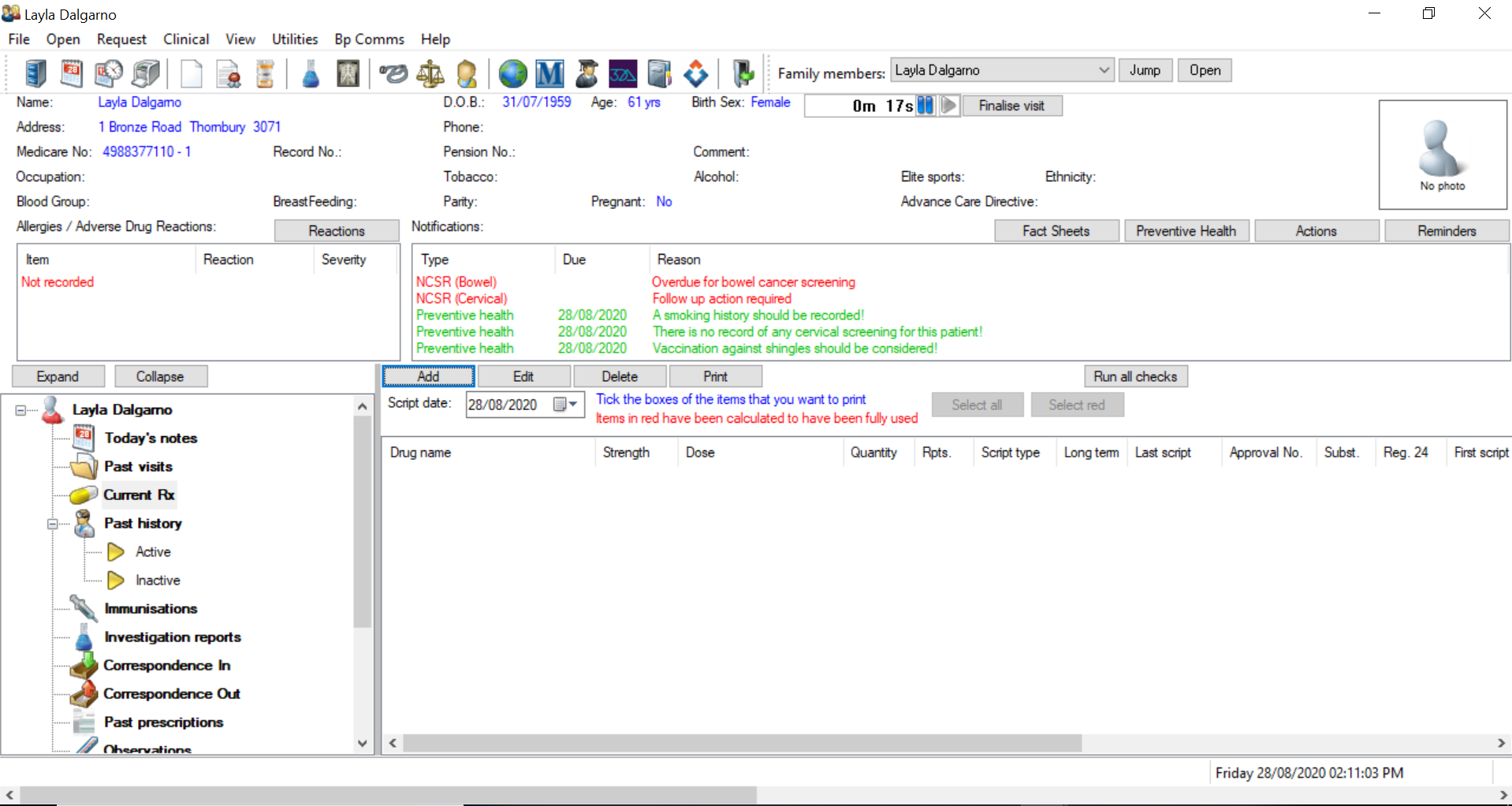Collapse the Past history tree branch
The height and width of the screenshot is (806, 1512).
click(x=53, y=524)
